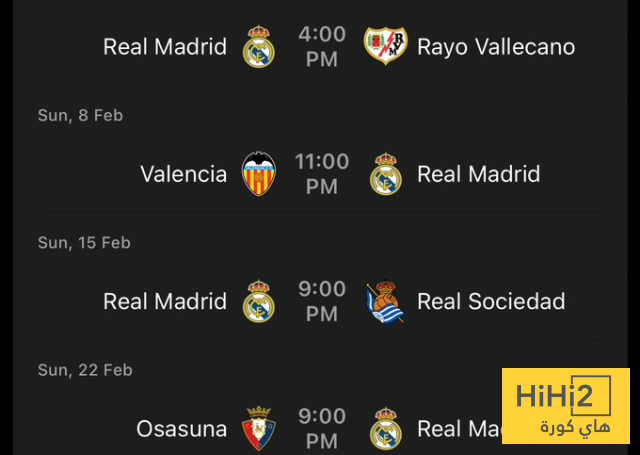
Task: Click the Sun, 15 Feb date header
Action: [x=84, y=242]
